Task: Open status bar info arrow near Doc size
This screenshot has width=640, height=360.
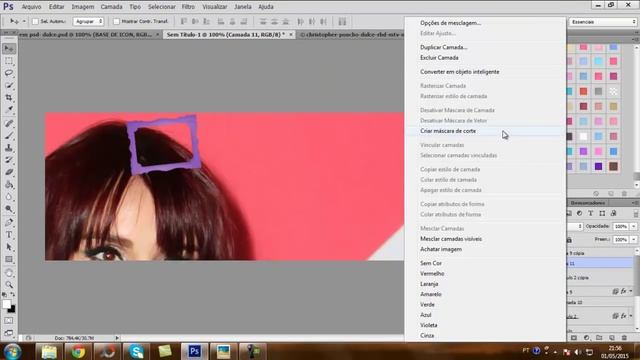Action: coord(117,338)
